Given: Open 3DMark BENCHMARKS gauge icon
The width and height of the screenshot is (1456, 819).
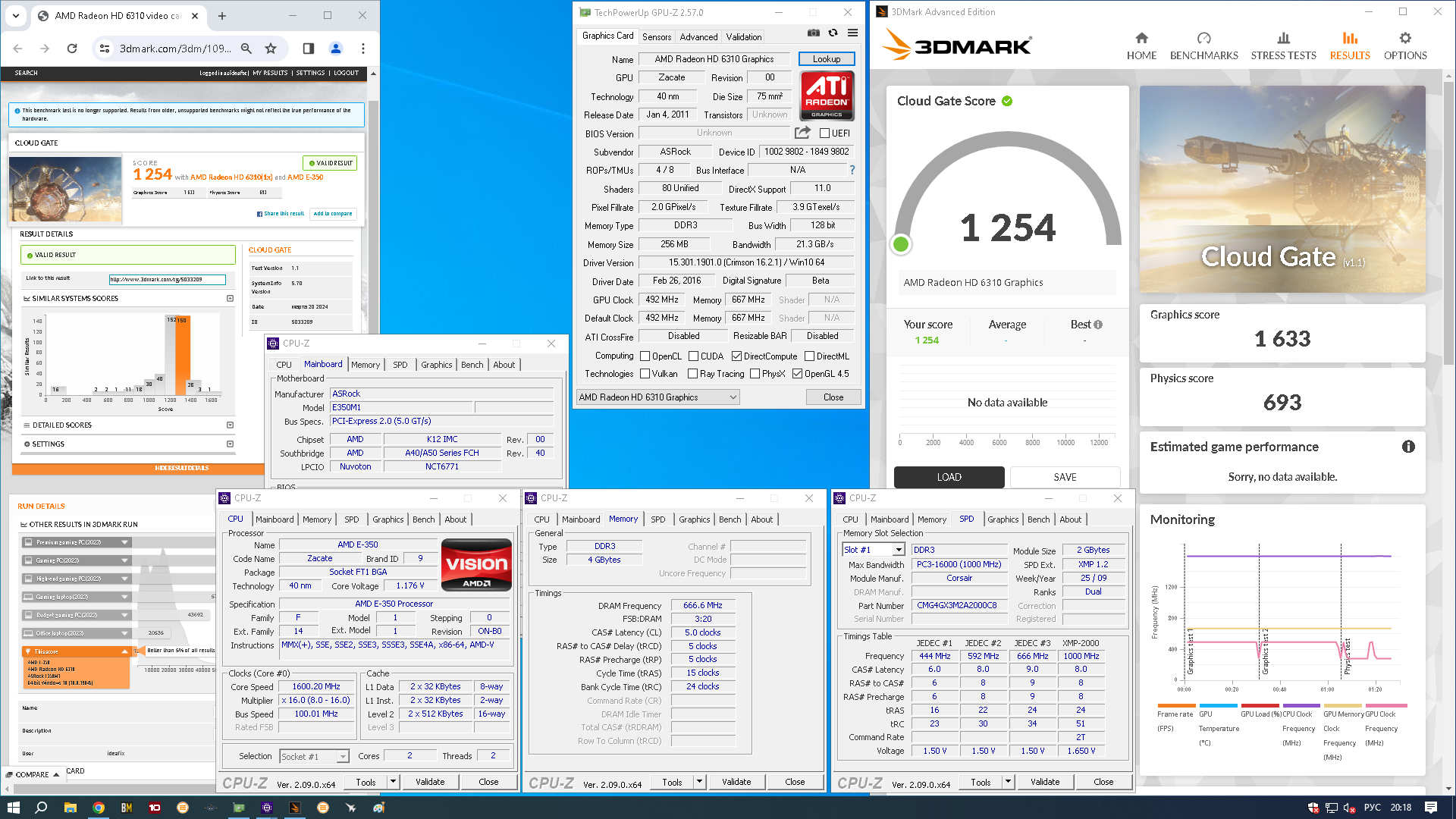Looking at the screenshot, I should click(x=1203, y=38).
